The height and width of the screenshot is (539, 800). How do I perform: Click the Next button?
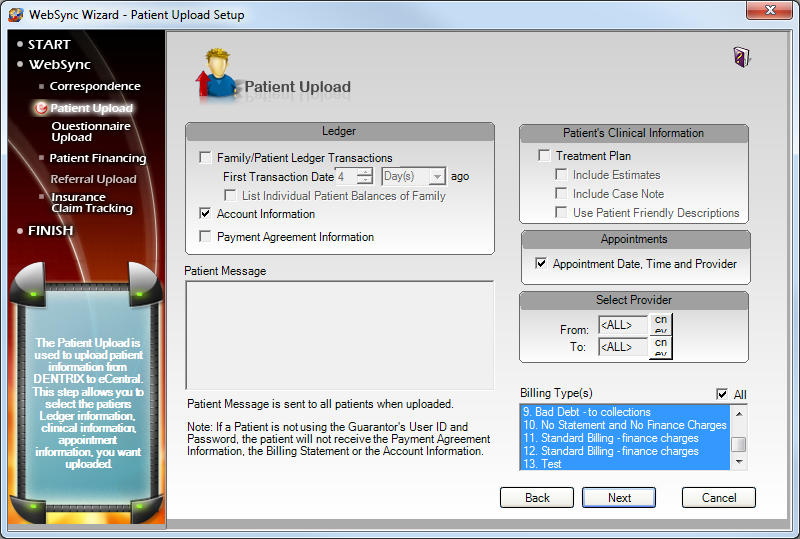coord(619,497)
